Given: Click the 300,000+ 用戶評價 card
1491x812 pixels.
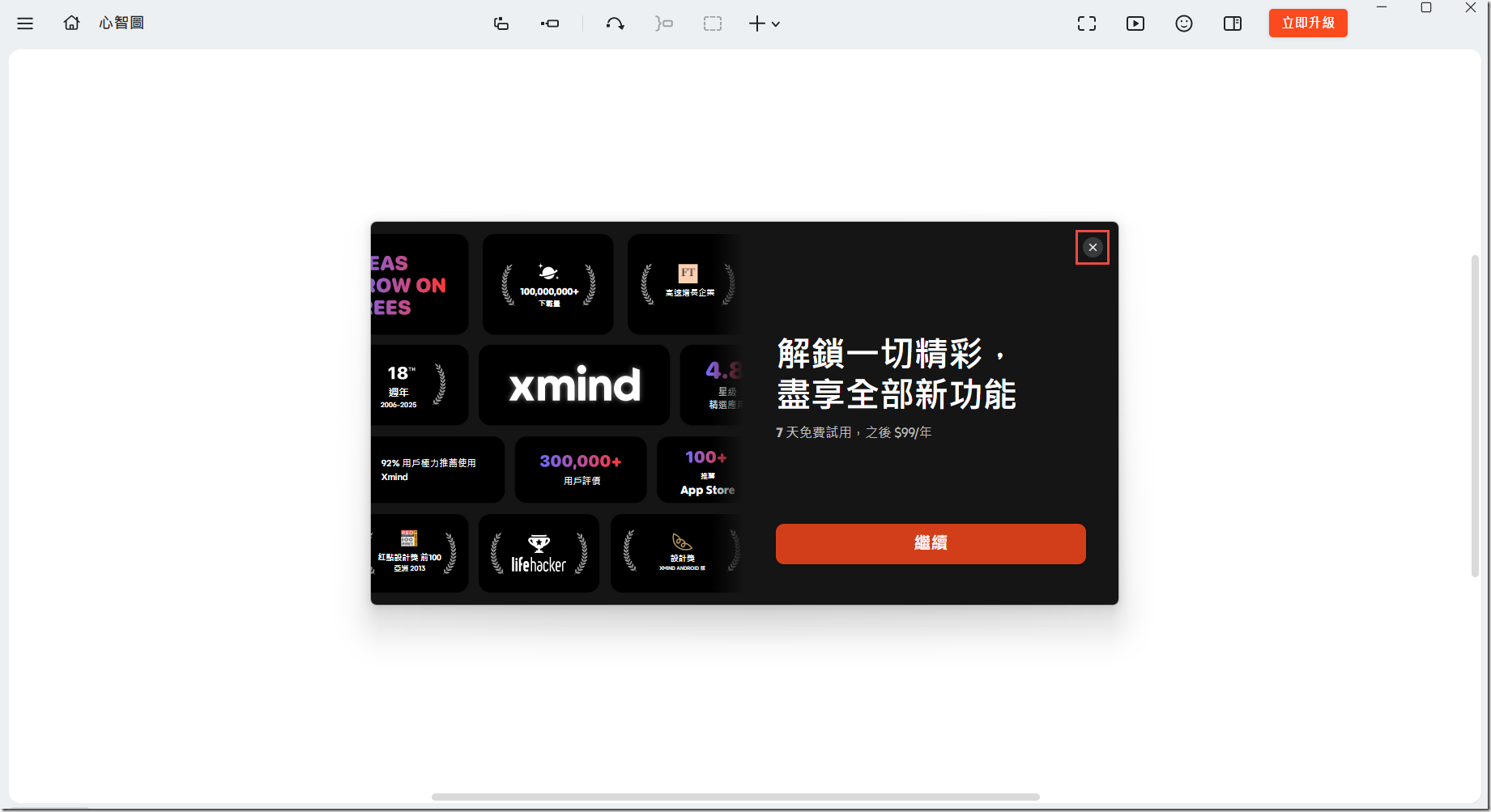Looking at the screenshot, I should (581, 470).
